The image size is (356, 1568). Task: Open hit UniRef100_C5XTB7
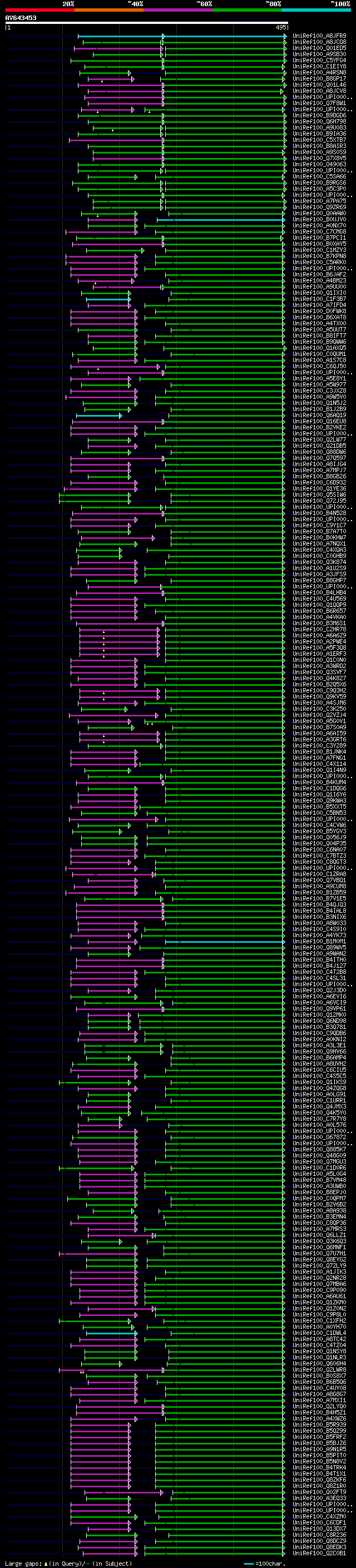tap(319, 140)
